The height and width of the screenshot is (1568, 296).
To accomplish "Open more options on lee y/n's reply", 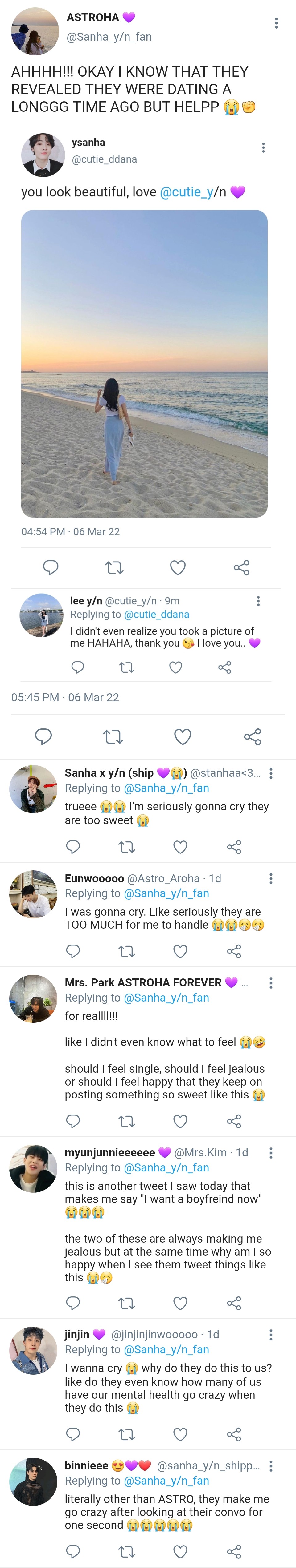I will click(258, 601).
